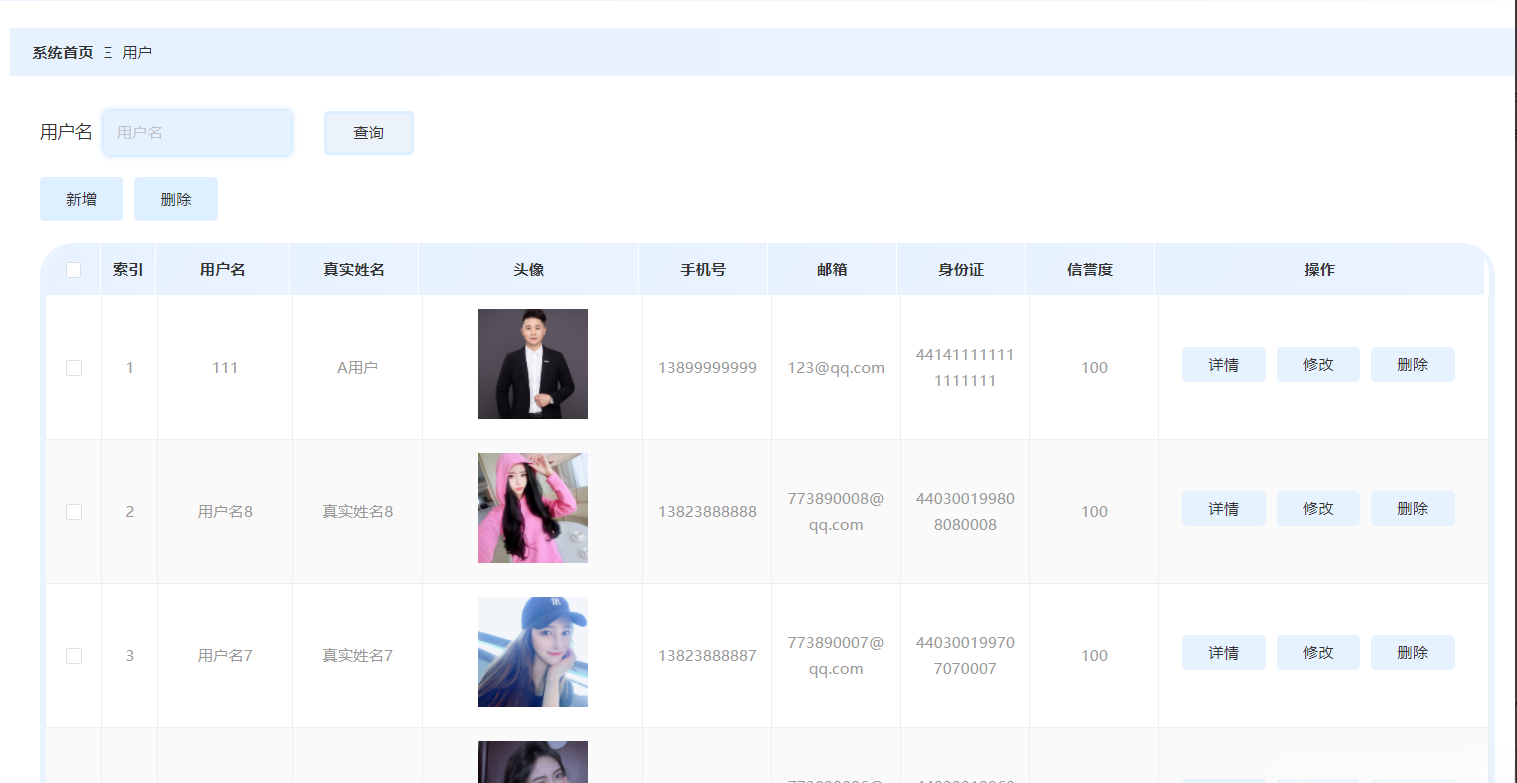Click the username cell 用户名8
Screen dimensions: 1517x783
[225, 512]
